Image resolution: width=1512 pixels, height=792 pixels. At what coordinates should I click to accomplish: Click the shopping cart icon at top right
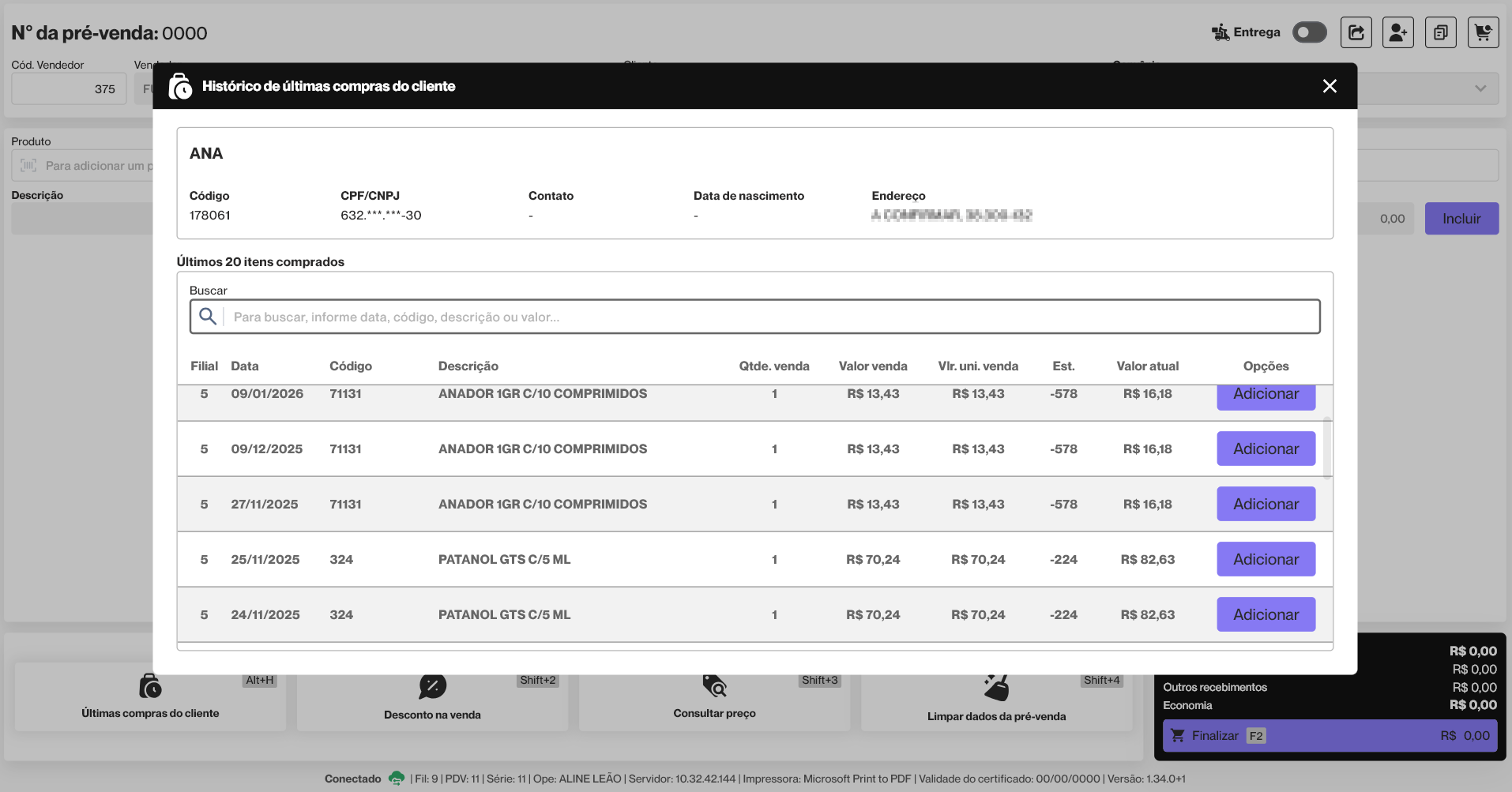click(x=1483, y=32)
